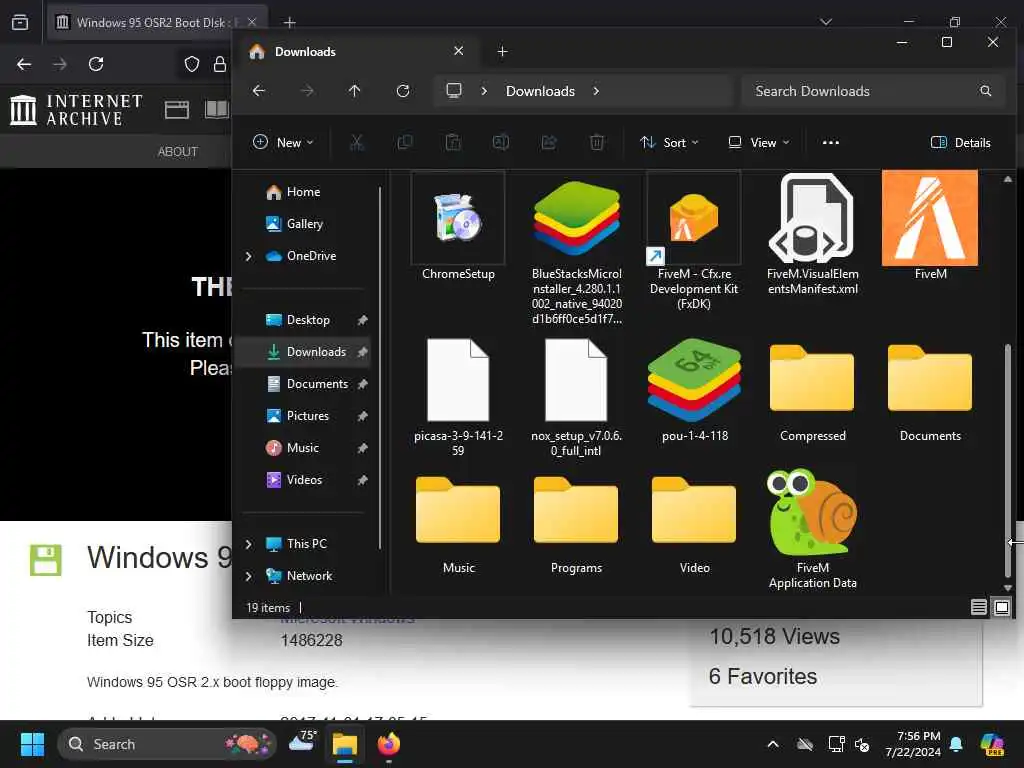Image resolution: width=1024 pixels, height=768 pixels.
Task: Click the Search Downloads field
Action: [x=873, y=91]
